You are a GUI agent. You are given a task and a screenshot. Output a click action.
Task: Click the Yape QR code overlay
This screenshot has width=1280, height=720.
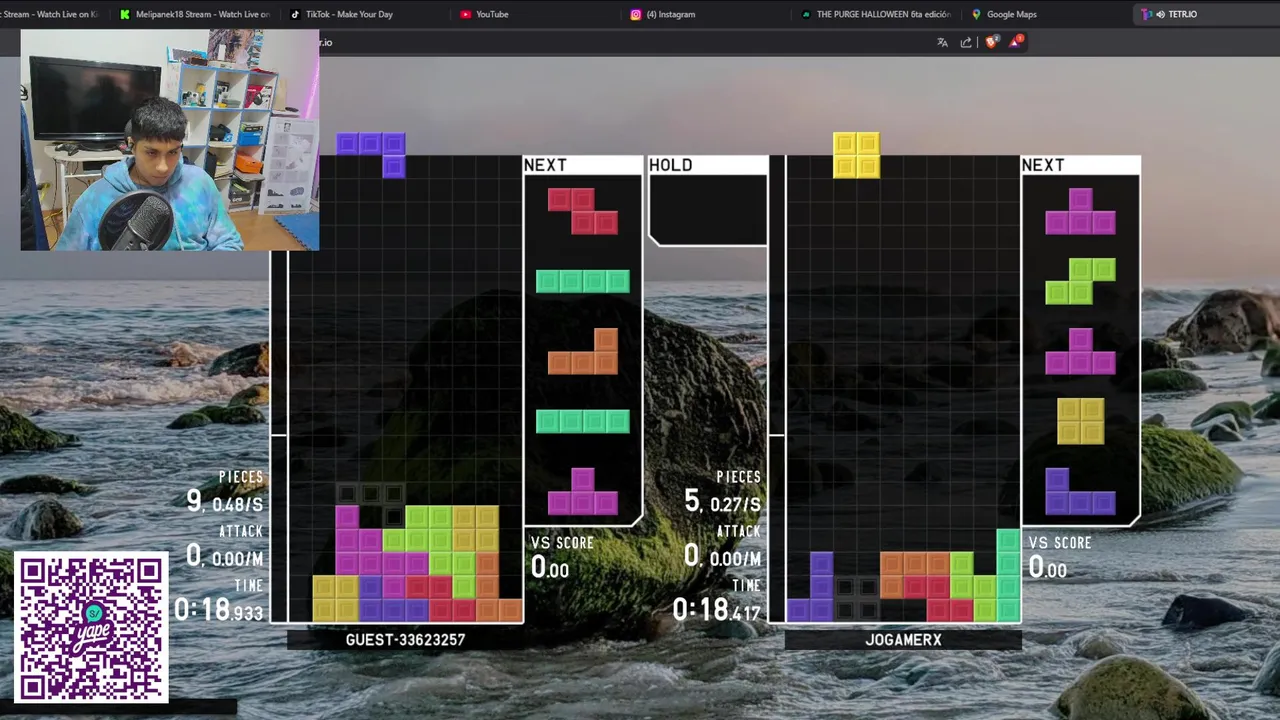pos(91,628)
